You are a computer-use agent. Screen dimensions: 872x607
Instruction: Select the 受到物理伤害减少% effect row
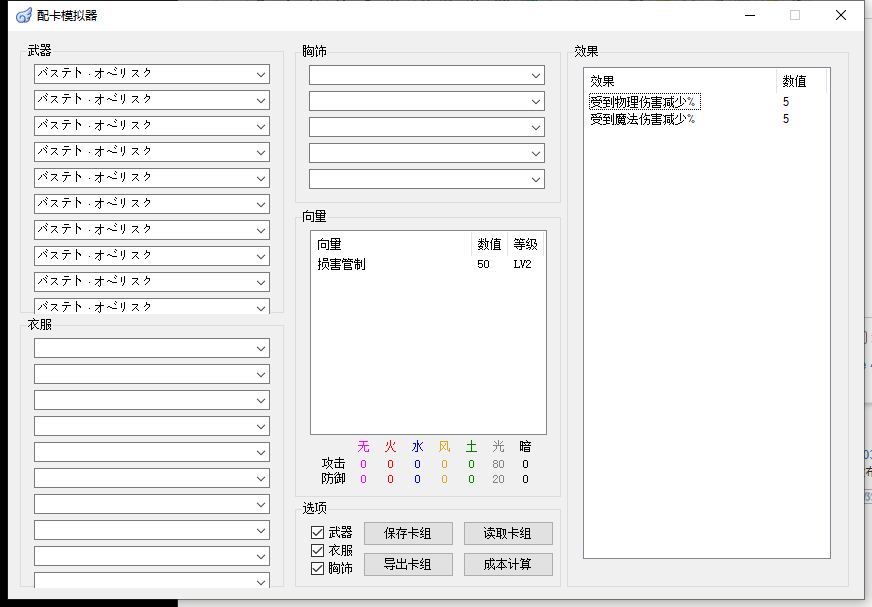click(643, 102)
